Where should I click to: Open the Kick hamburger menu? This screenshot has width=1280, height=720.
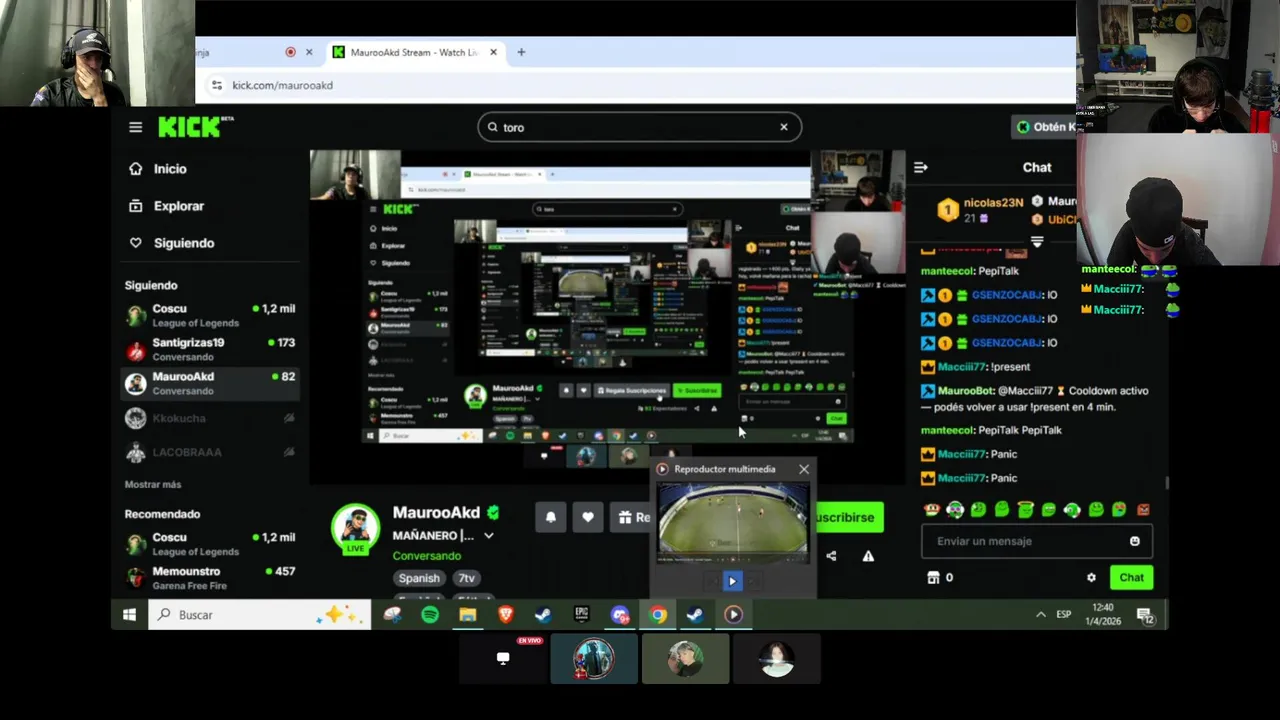136,127
